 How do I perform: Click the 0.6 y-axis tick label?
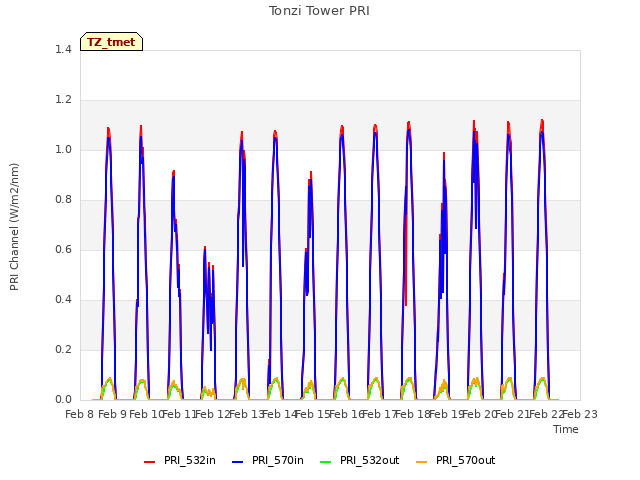63,250
